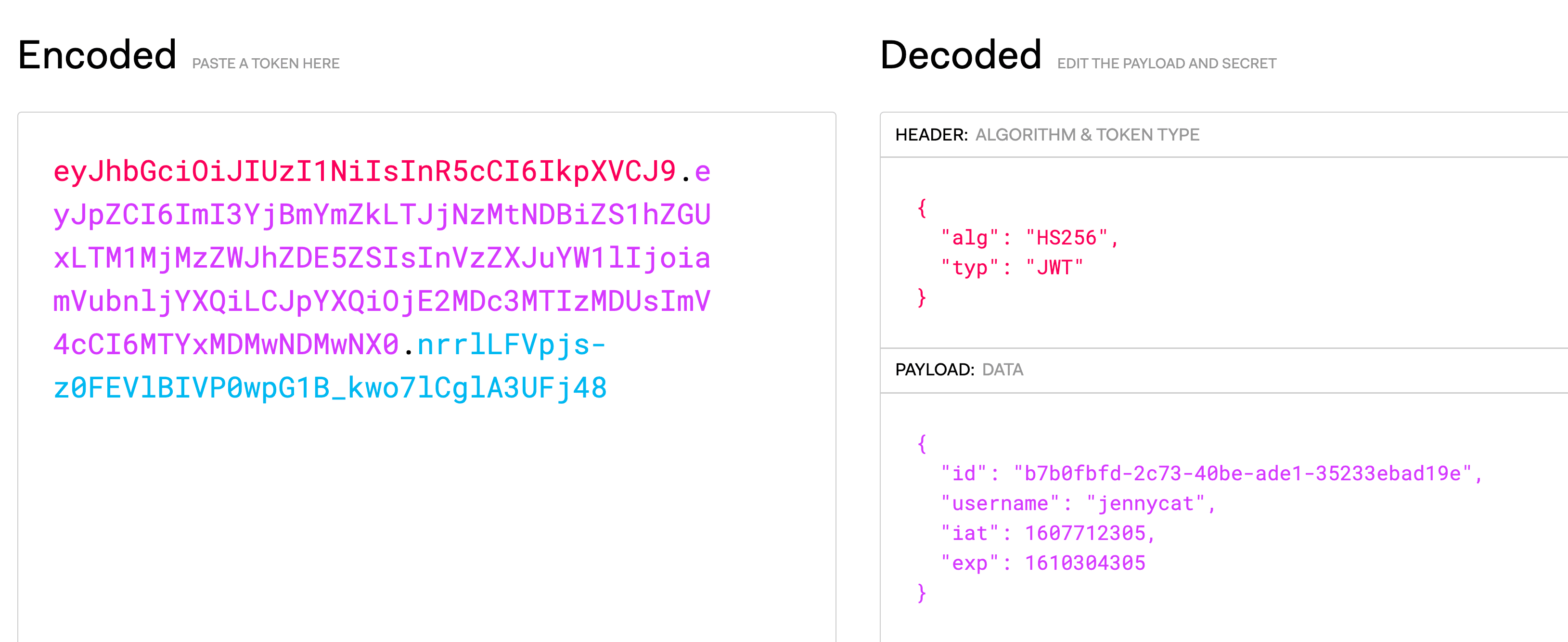Click the red header segment of the encoded token
This screenshot has width=1568, height=642.
click(364, 172)
